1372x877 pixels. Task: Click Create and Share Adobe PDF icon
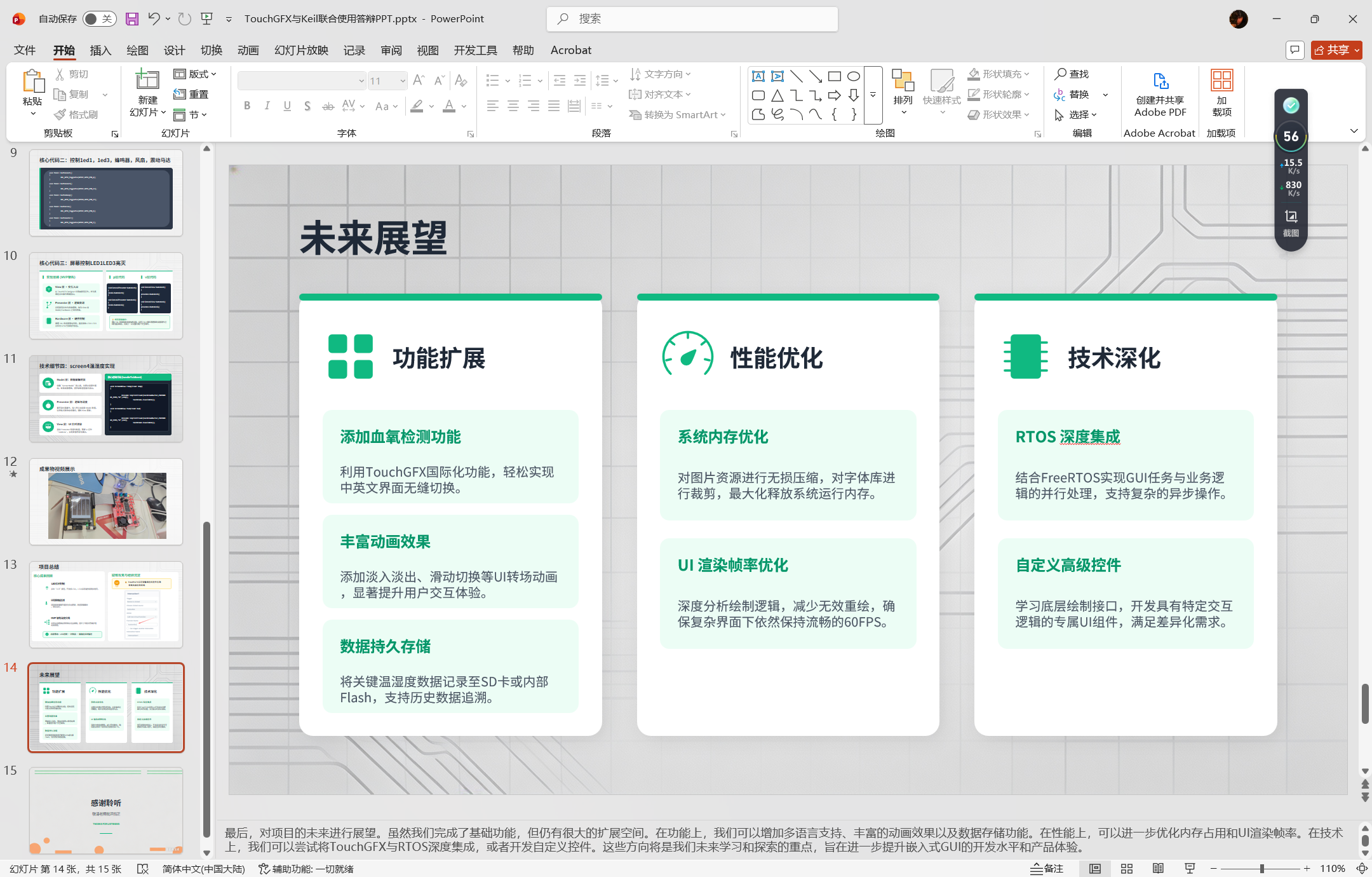coord(1160,81)
